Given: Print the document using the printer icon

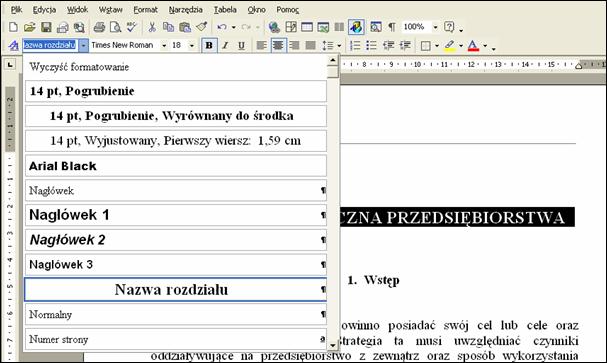Looking at the screenshot, I should (99, 27).
